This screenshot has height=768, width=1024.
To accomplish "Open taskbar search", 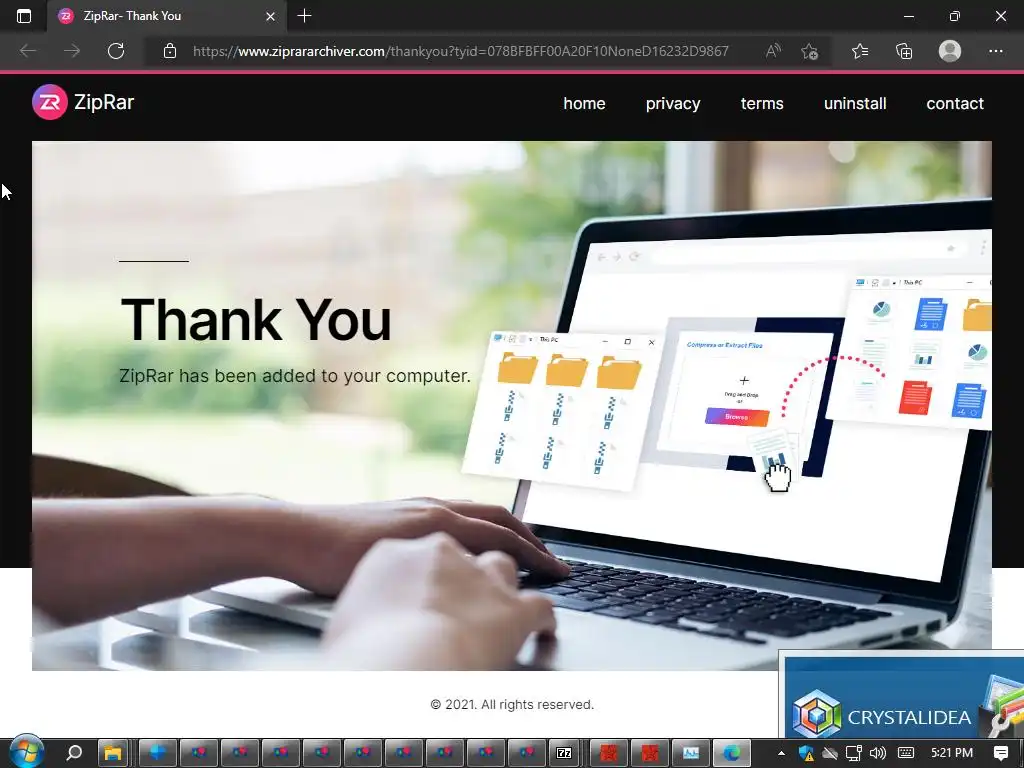I will pos(74,753).
